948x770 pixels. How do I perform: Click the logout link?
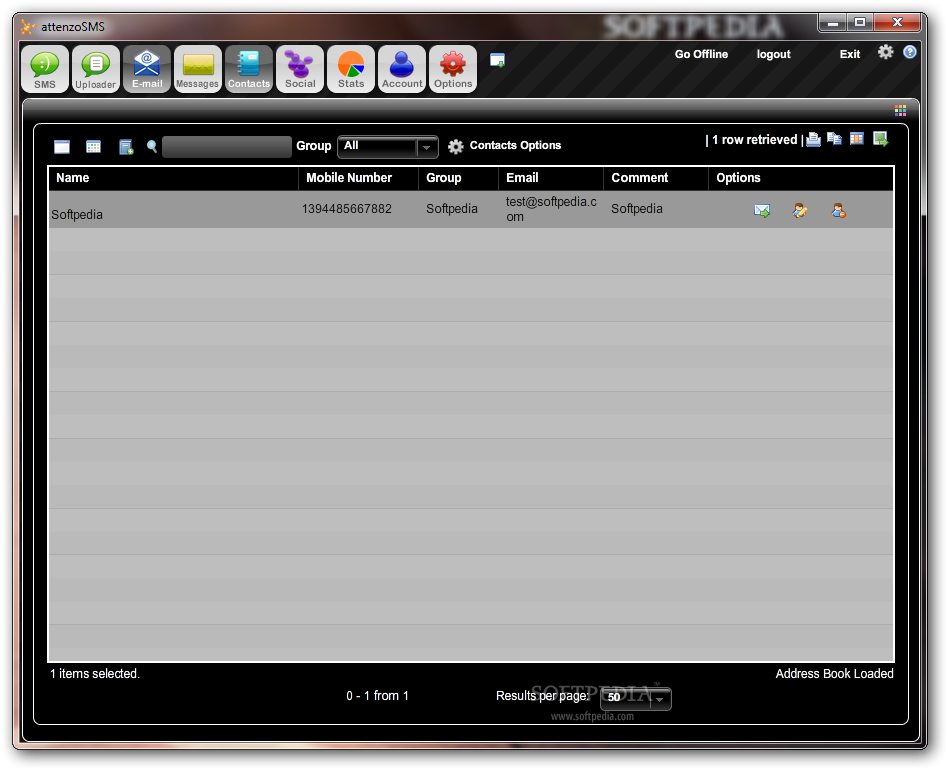coord(773,54)
